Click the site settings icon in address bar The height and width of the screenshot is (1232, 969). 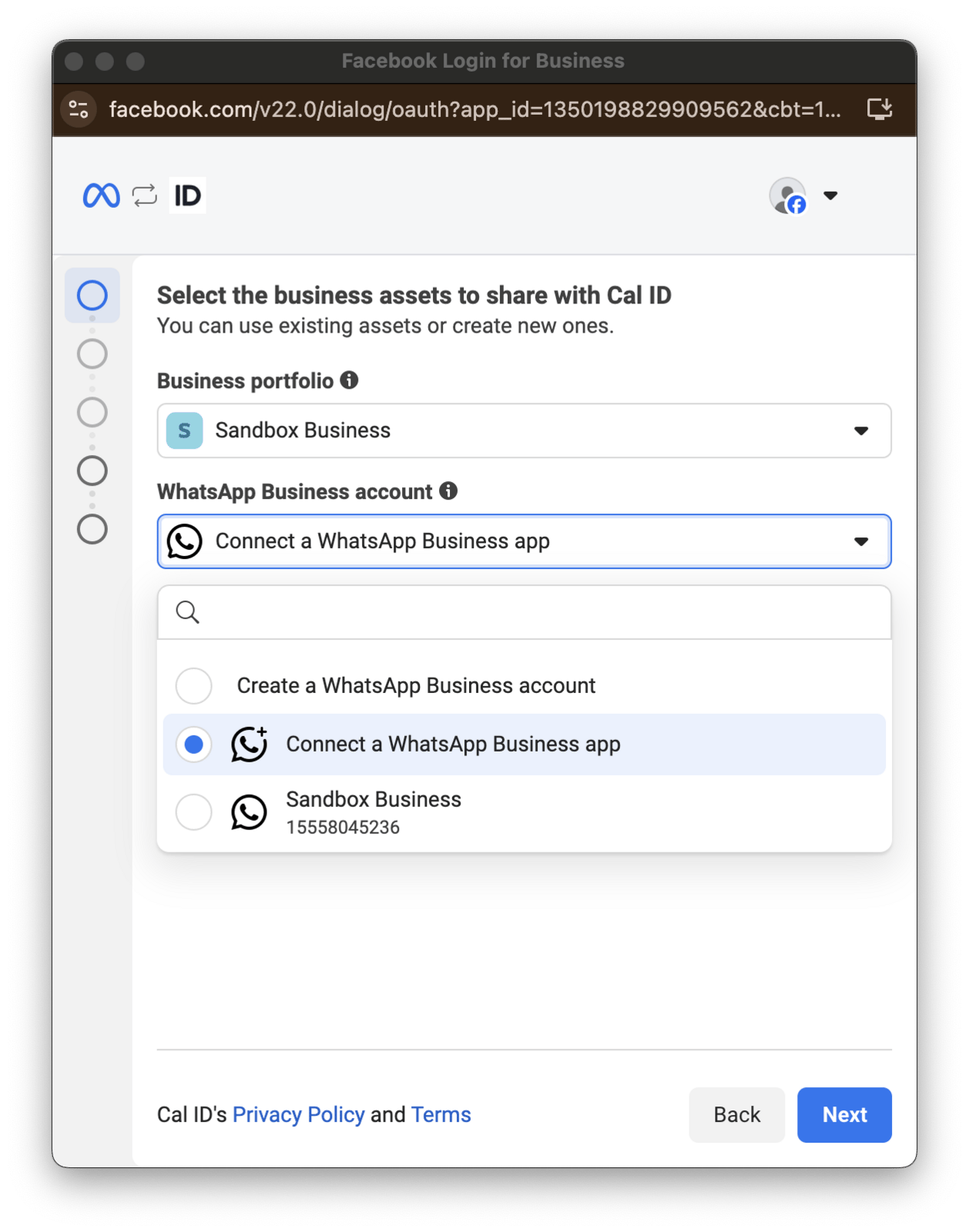(x=79, y=109)
